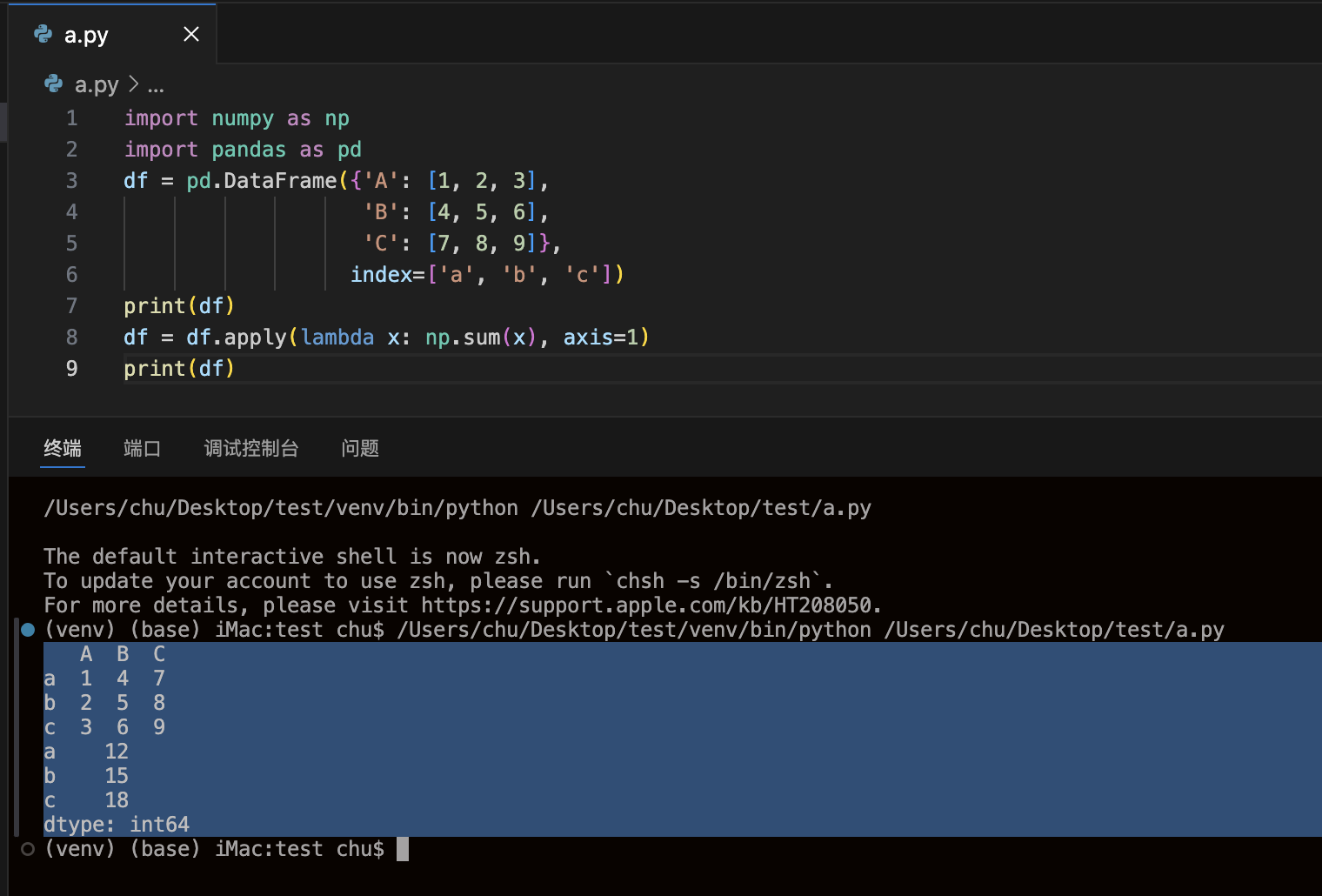Click the Python icon in a.py tab

(x=43, y=34)
